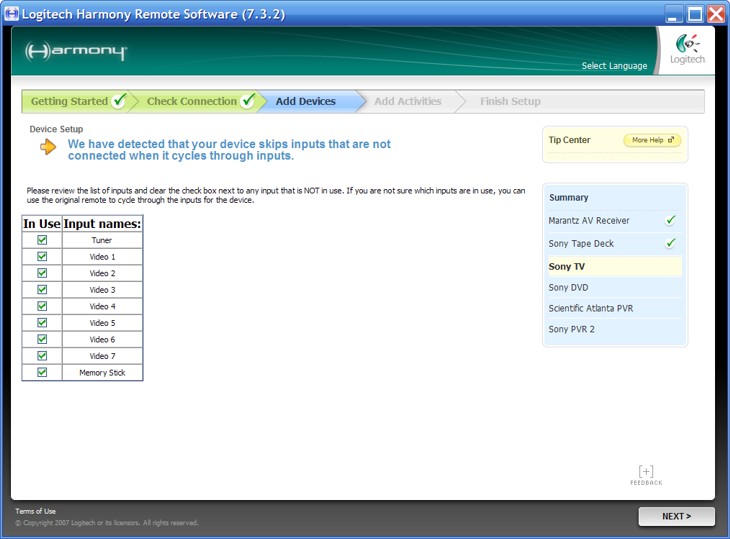Image resolution: width=730 pixels, height=539 pixels.
Task: Click the Video 4 input name cell
Action: 102,306
